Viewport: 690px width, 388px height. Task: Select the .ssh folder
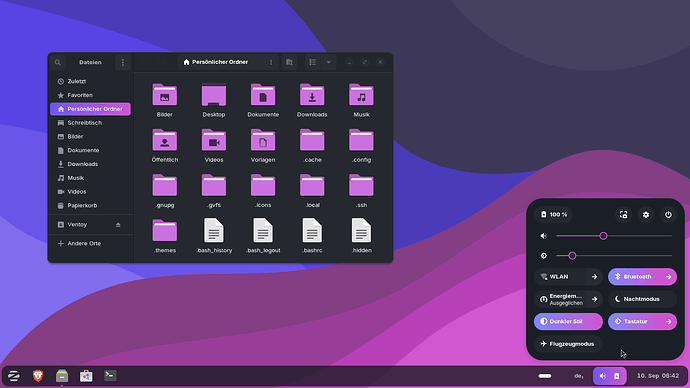(361, 186)
